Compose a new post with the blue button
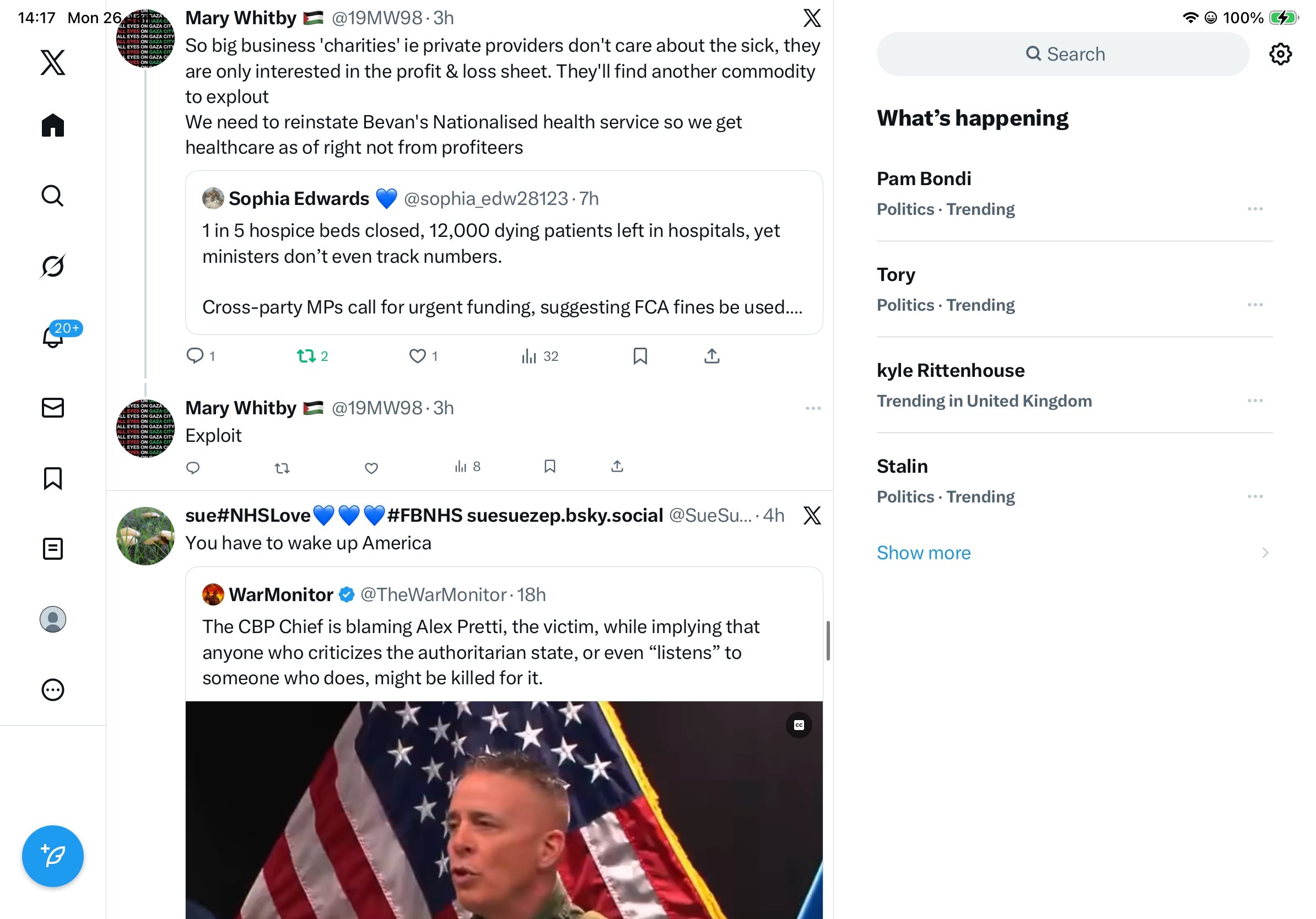1316x919 pixels. tap(53, 856)
